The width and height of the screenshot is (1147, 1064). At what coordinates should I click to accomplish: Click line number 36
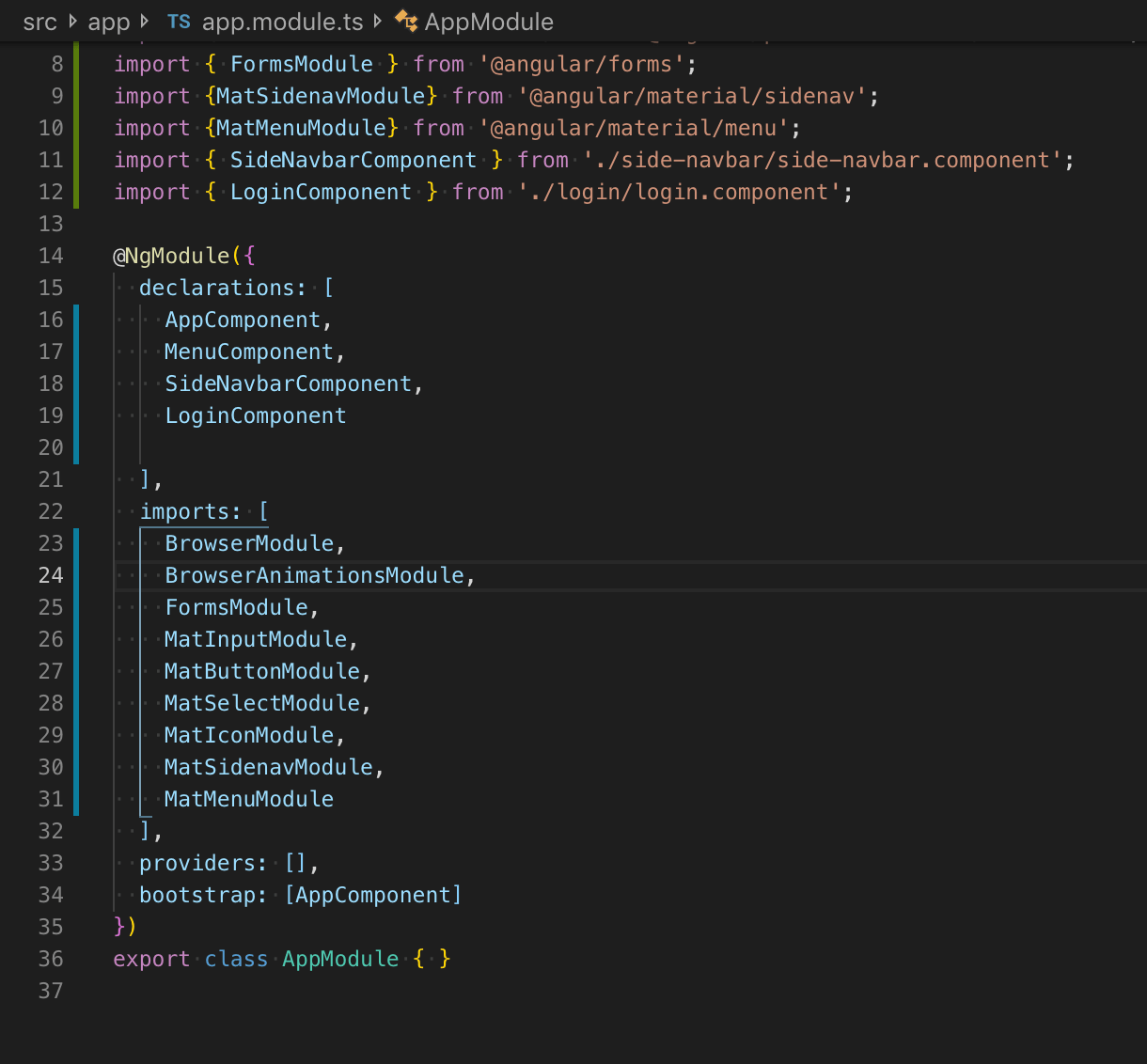click(51, 959)
